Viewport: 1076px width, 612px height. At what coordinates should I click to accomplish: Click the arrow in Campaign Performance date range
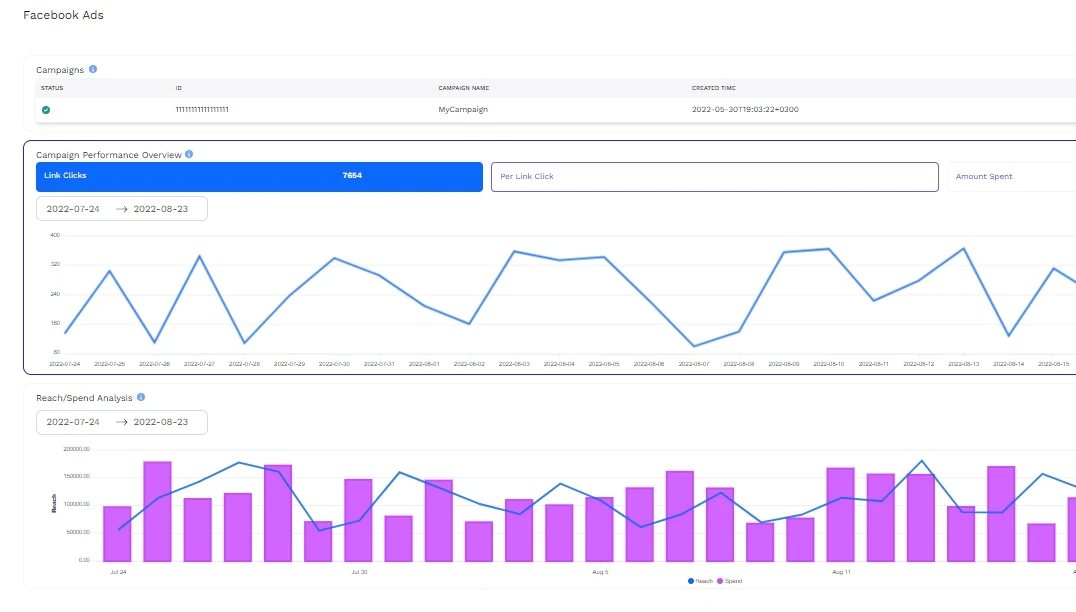tap(121, 209)
